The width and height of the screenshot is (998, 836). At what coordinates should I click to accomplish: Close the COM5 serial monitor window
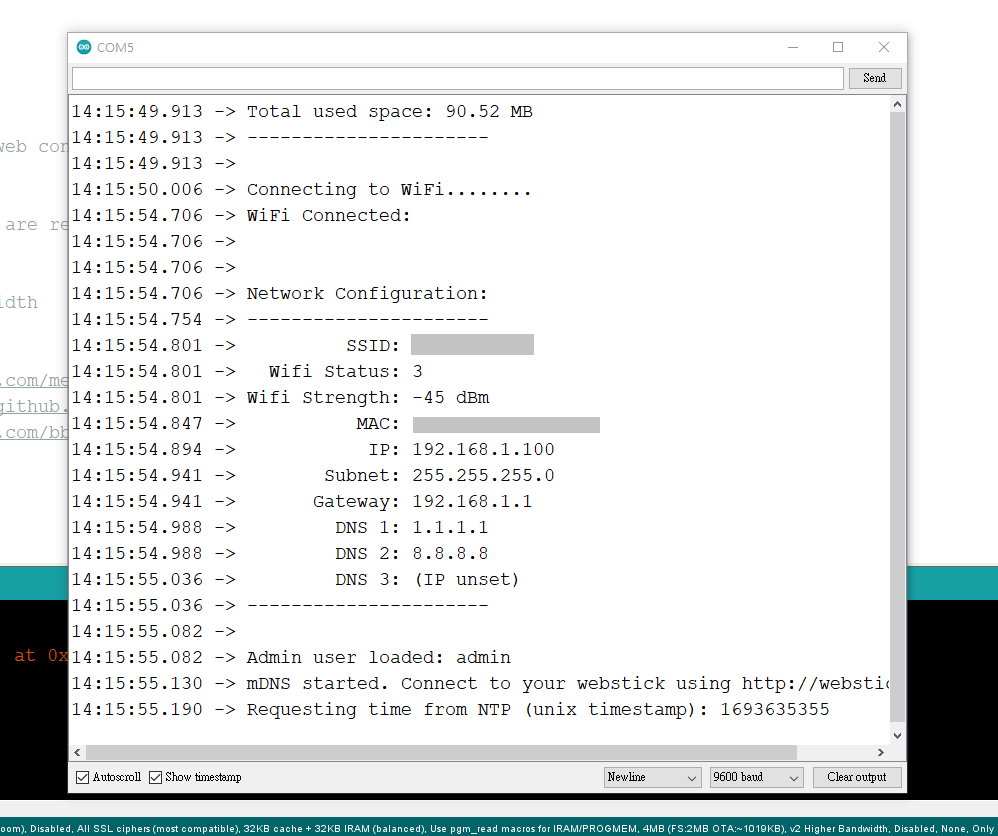(x=883, y=47)
